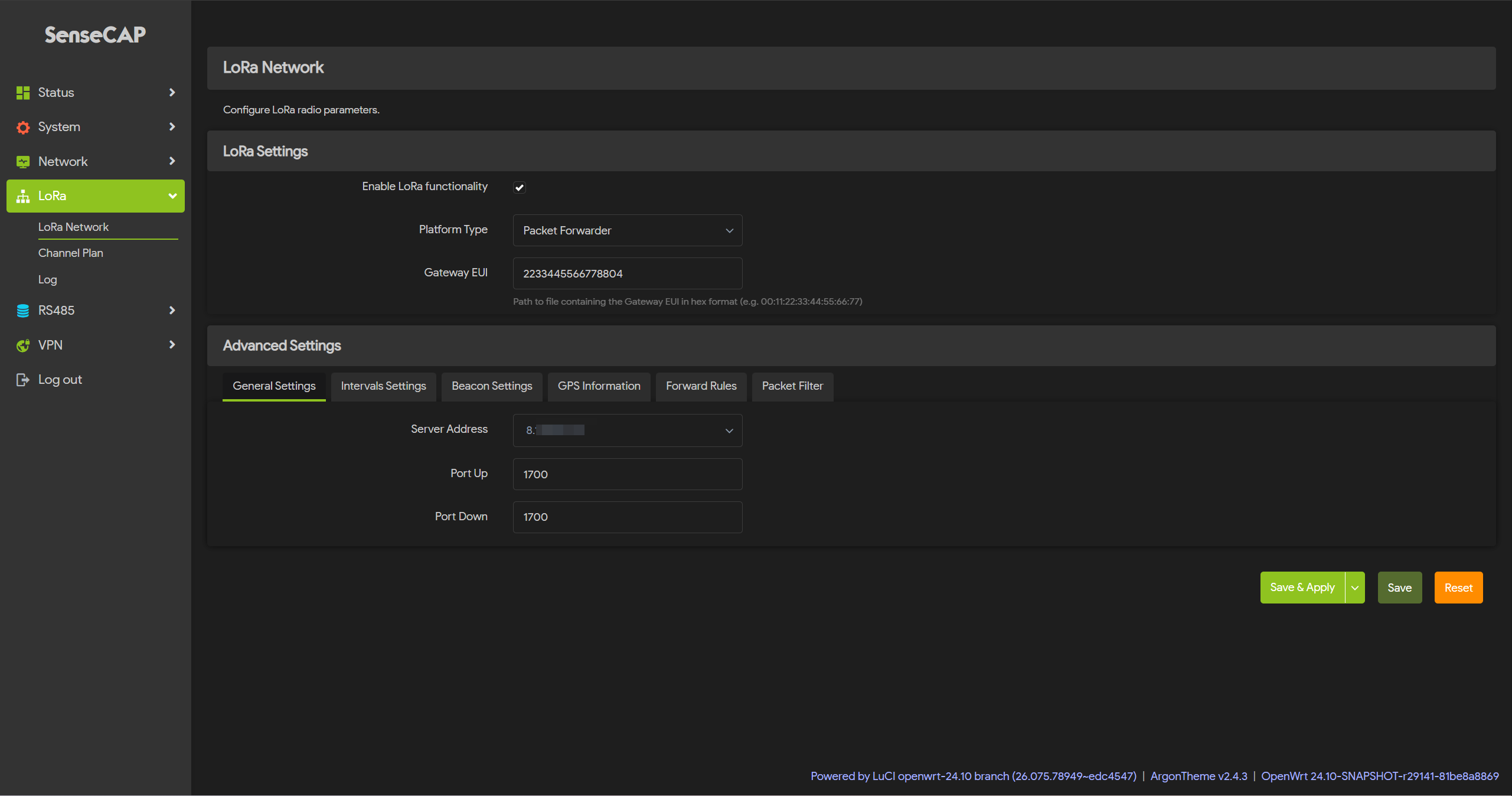This screenshot has width=1512, height=796.
Task: Click the Gateway EUI input field
Action: click(627, 273)
